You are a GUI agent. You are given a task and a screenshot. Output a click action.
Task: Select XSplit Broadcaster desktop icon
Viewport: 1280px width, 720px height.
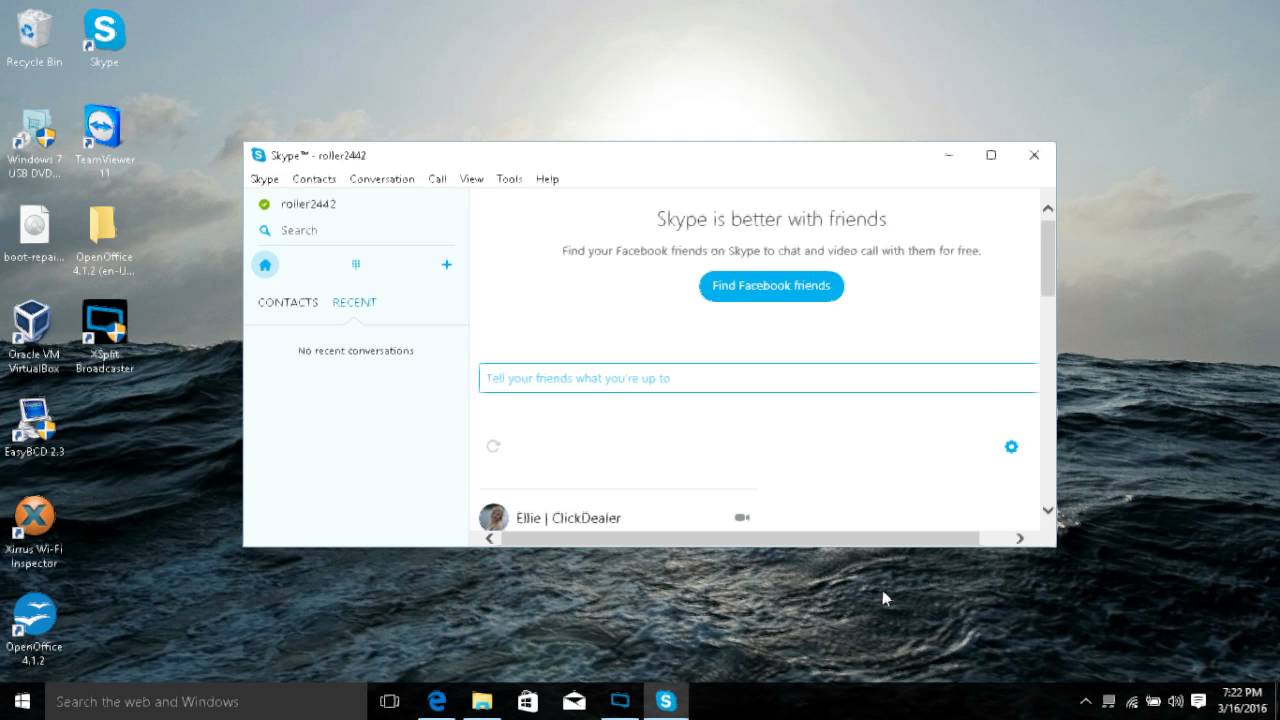tap(104, 337)
